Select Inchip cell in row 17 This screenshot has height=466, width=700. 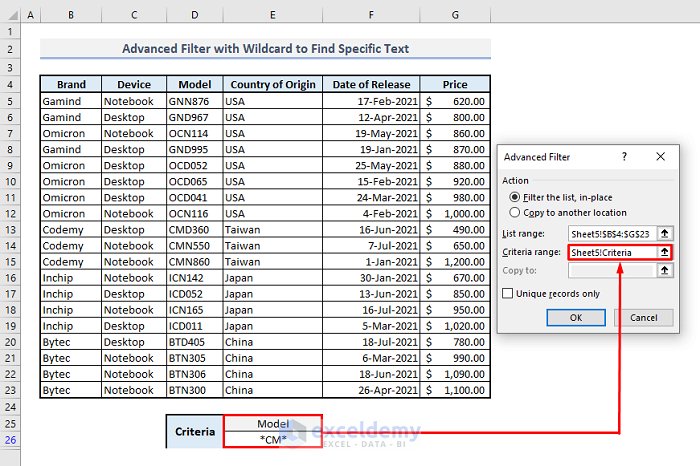[x=71, y=294]
